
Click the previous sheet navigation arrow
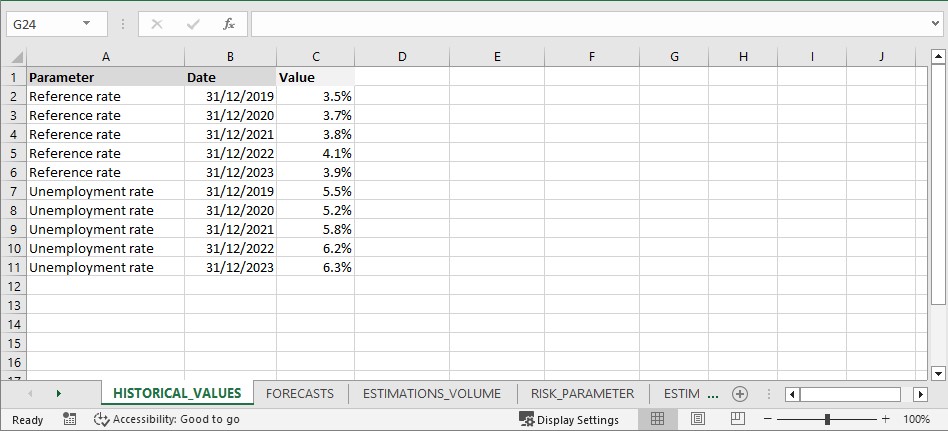point(30,394)
